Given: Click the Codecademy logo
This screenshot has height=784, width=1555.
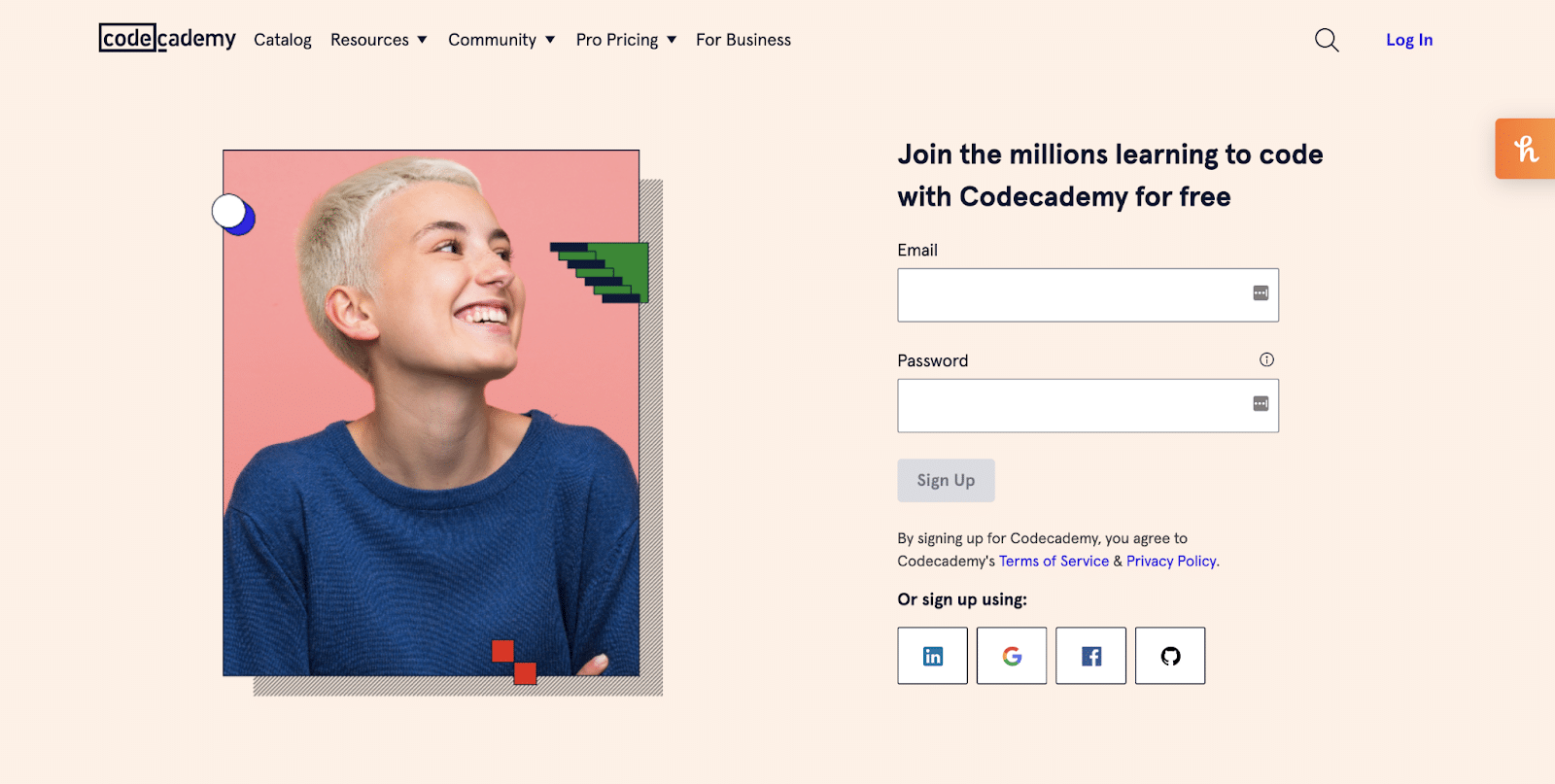Looking at the screenshot, I should point(165,39).
